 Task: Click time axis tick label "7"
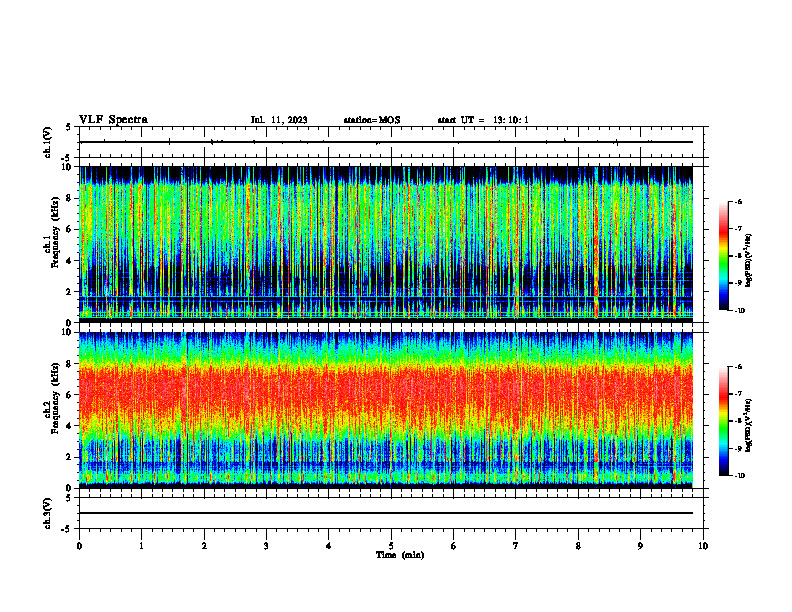pos(516,546)
